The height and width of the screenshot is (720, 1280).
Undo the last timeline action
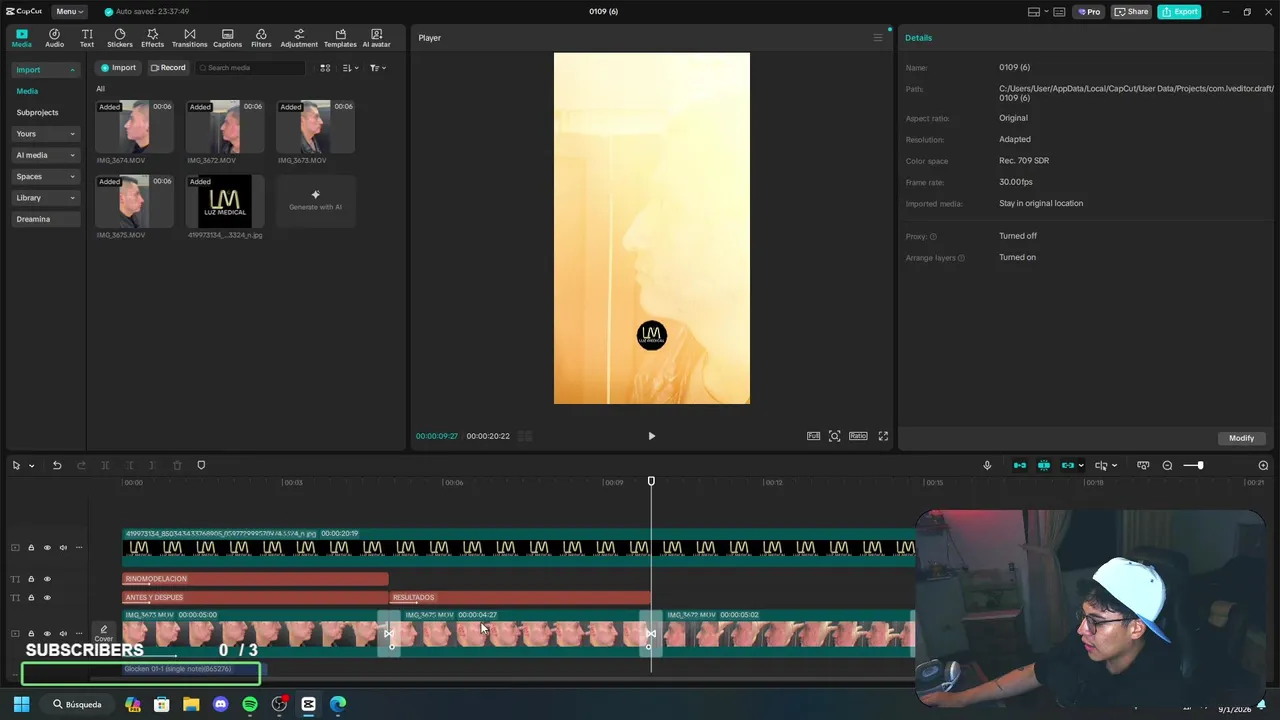[57, 465]
